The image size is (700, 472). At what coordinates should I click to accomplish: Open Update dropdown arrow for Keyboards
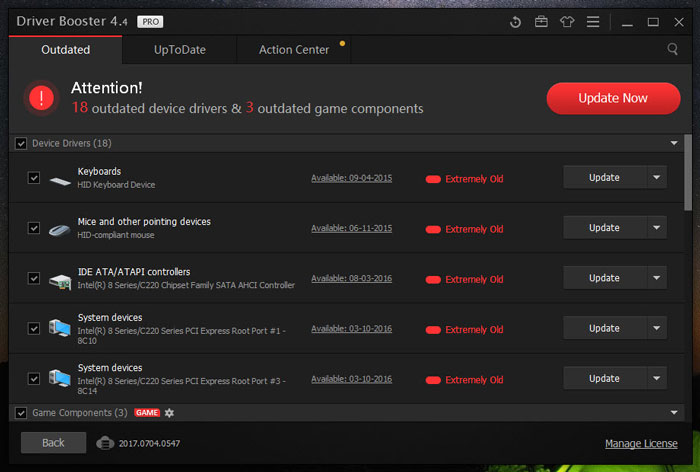pyautogui.click(x=657, y=177)
